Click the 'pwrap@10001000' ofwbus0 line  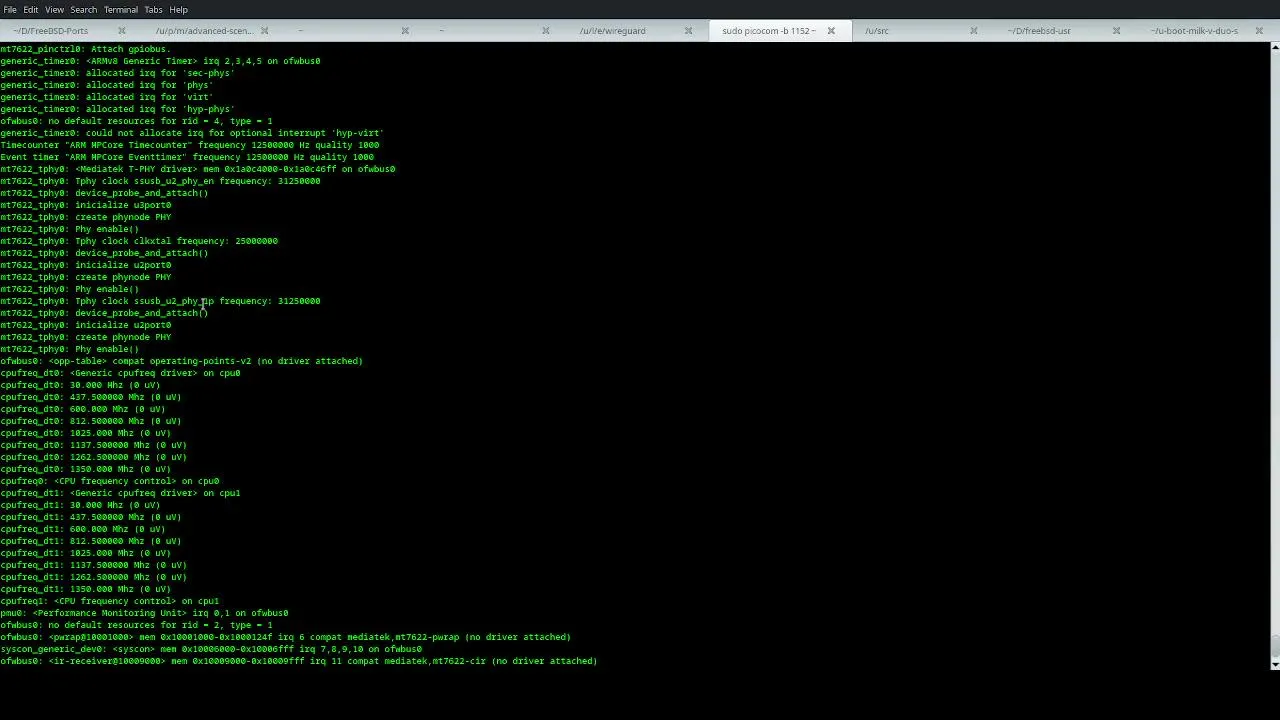tap(285, 637)
